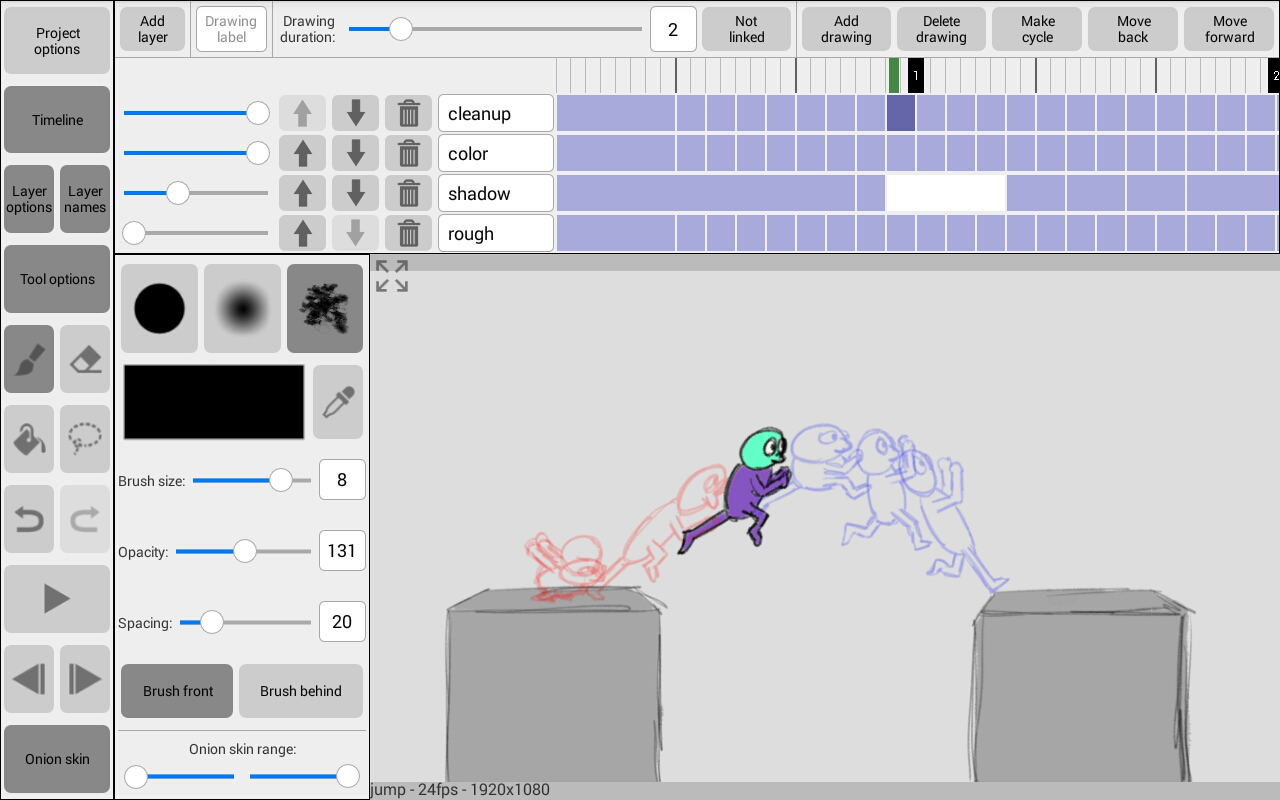Screen dimensions: 1280x800
Task: Toggle the Onion skin panel
Action: pos(57,759)
